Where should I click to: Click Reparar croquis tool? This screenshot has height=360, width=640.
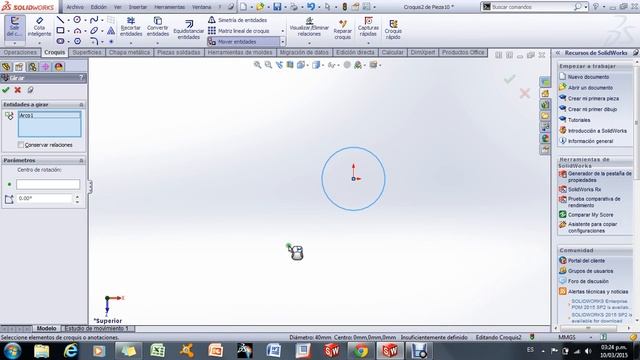(x=342, y=29)
